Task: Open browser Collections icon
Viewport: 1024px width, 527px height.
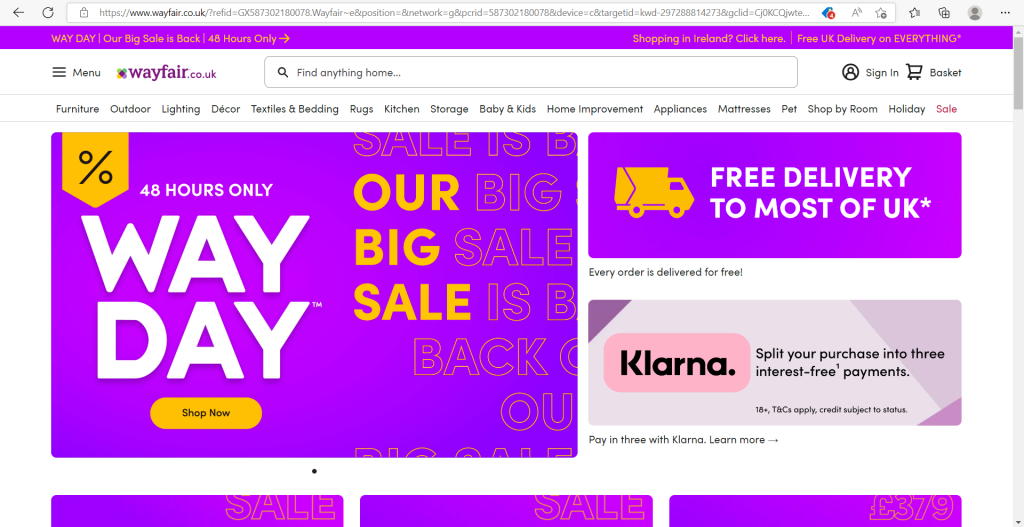Action: pyautogui.click(x=944, y=12)
